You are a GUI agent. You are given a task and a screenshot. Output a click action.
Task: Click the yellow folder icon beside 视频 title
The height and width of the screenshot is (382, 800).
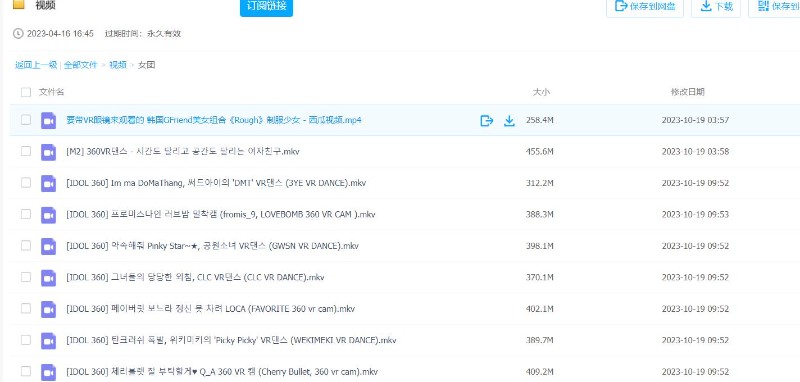pos(18,5)
